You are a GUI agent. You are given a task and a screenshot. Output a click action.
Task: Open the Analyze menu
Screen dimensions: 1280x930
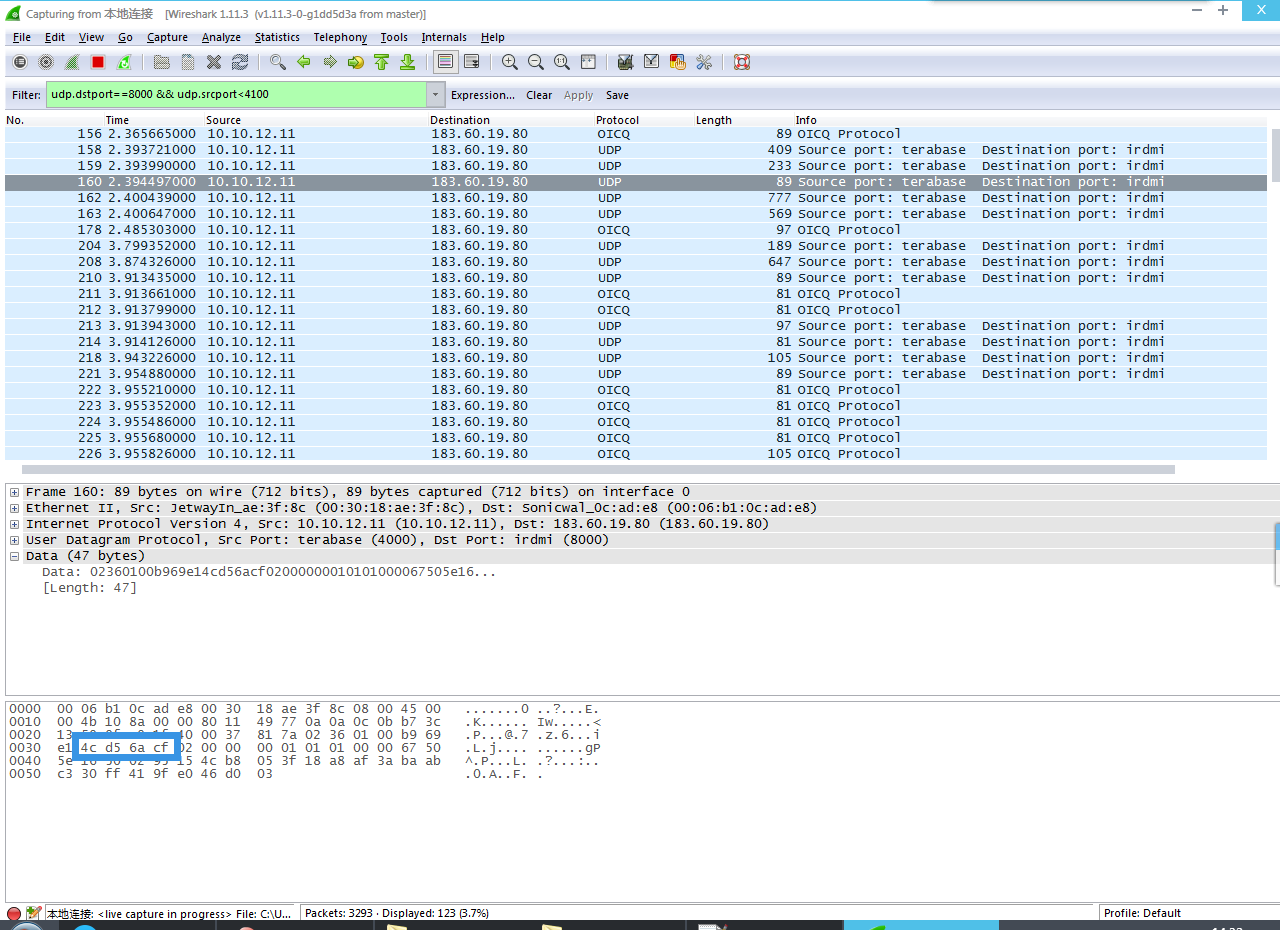221,37
